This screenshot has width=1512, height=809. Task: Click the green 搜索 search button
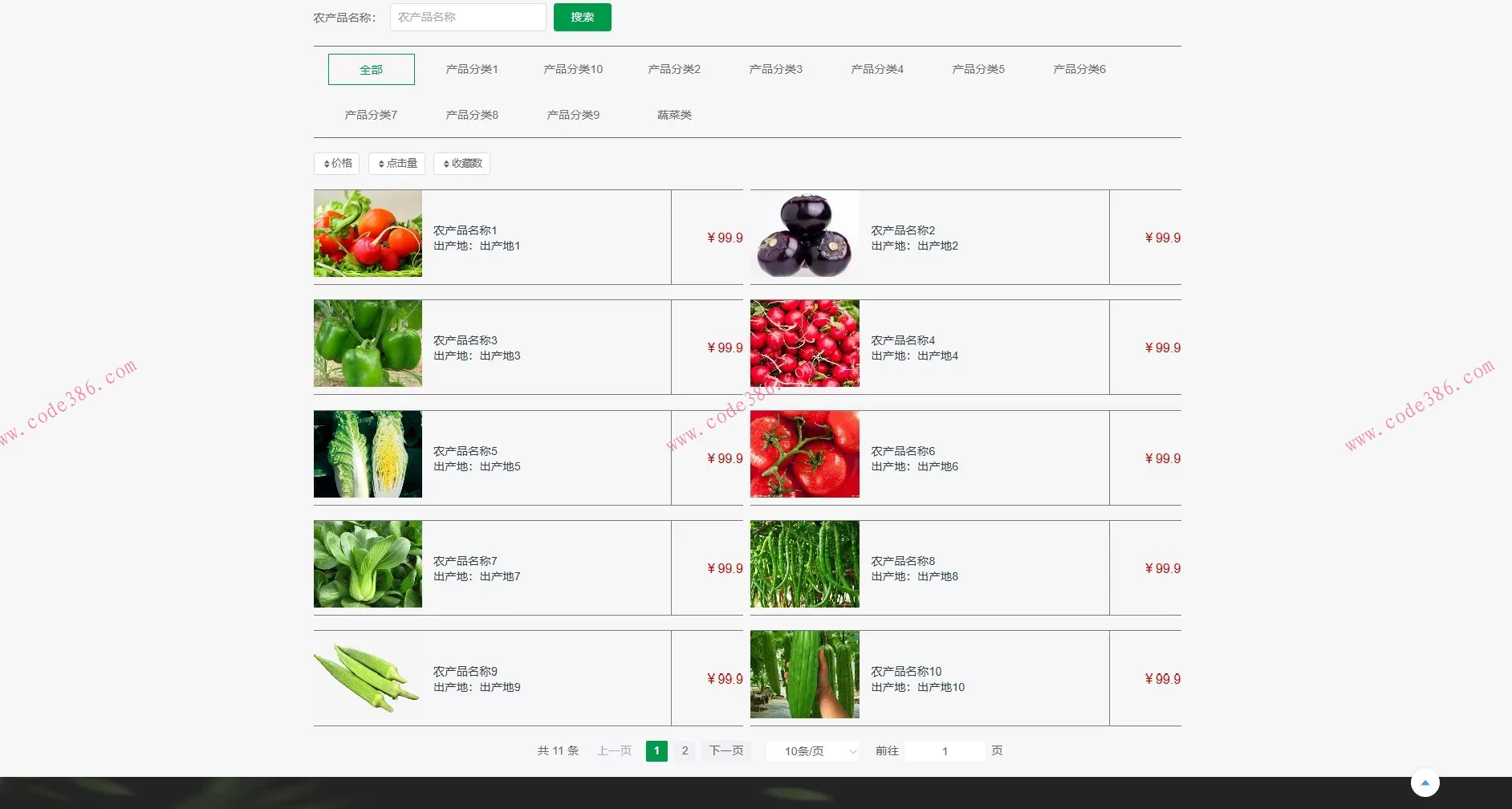[x=583, y=17]
